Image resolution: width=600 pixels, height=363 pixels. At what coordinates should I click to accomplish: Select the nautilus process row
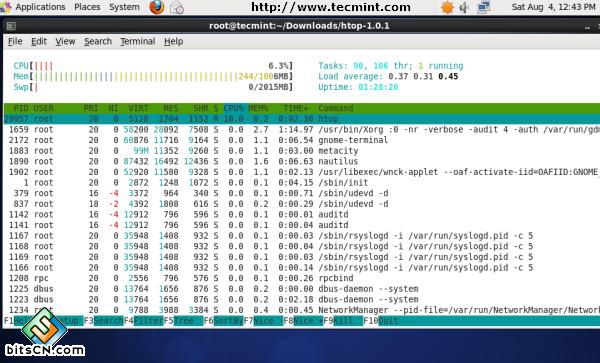tap(302, 161)
